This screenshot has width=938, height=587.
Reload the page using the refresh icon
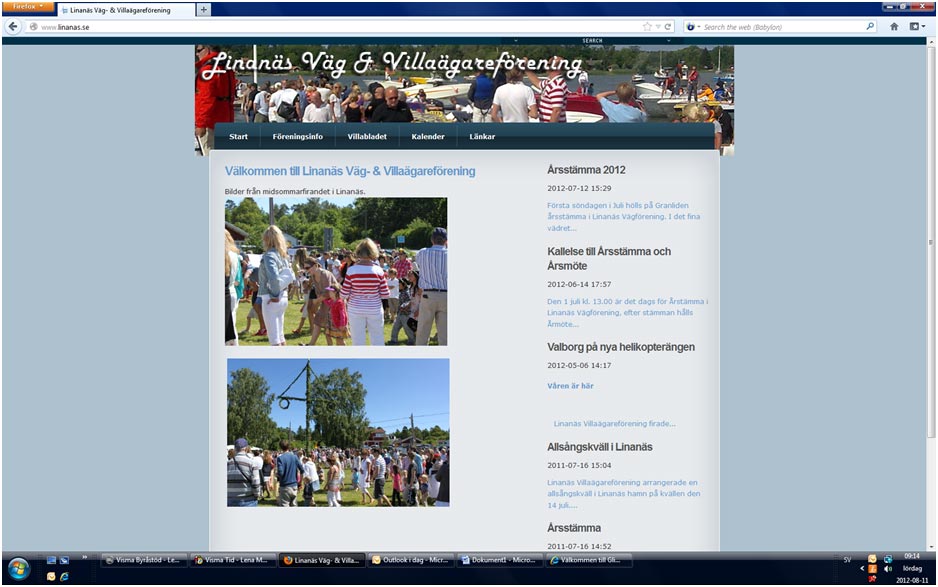(668, 27)
